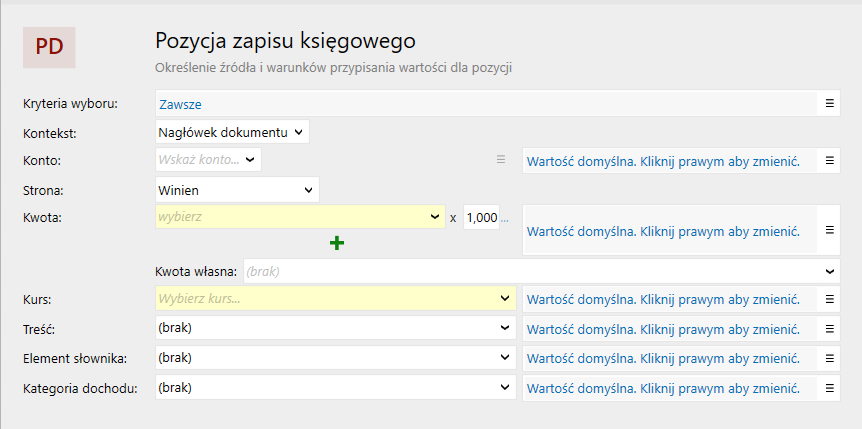Expand the Kwota 'wybierz' dropdown
Image resolution: width=862 pixels, height=429 pixels.
click(300, 217)
